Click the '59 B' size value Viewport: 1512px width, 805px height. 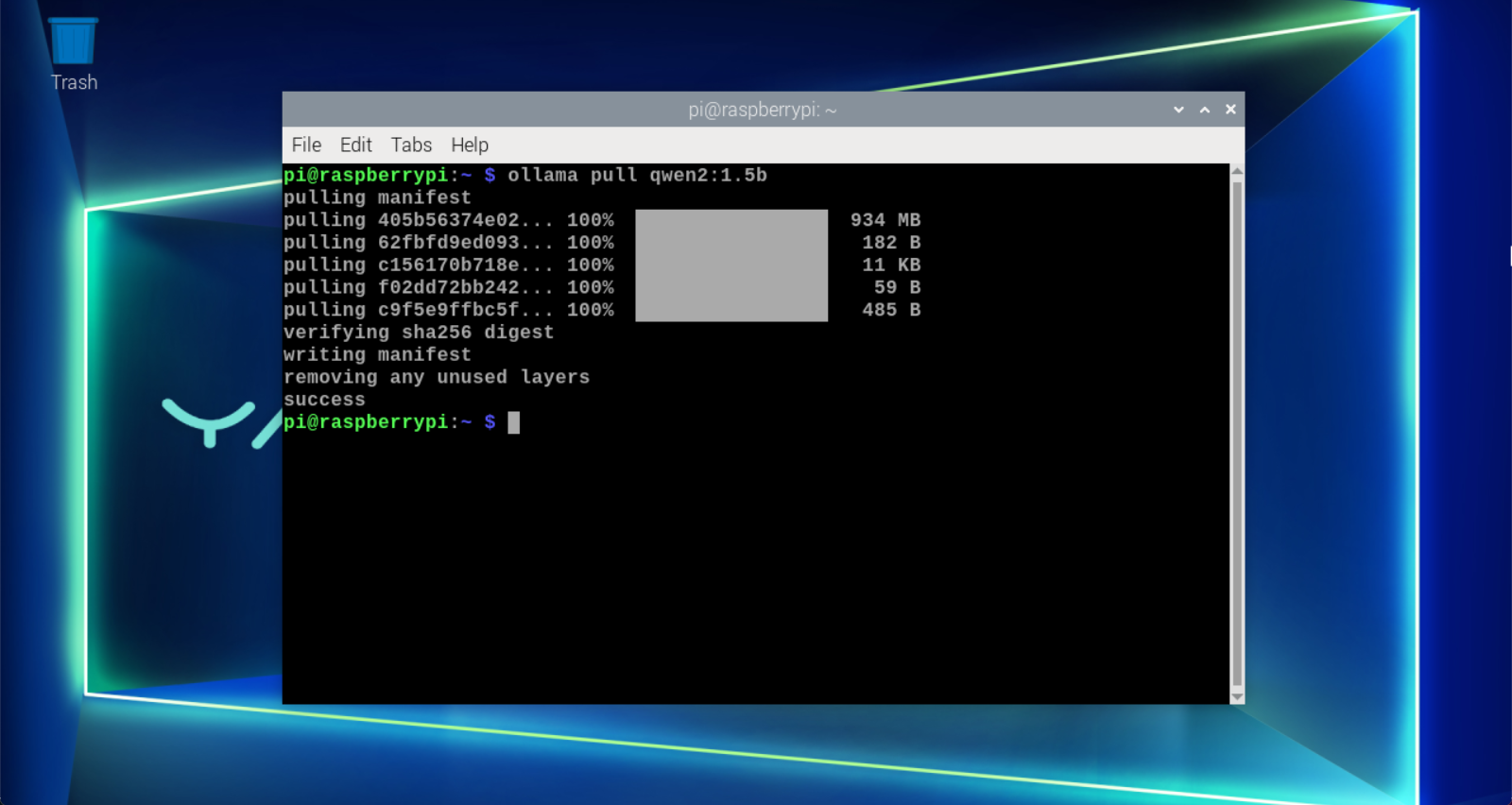point(897,287)
